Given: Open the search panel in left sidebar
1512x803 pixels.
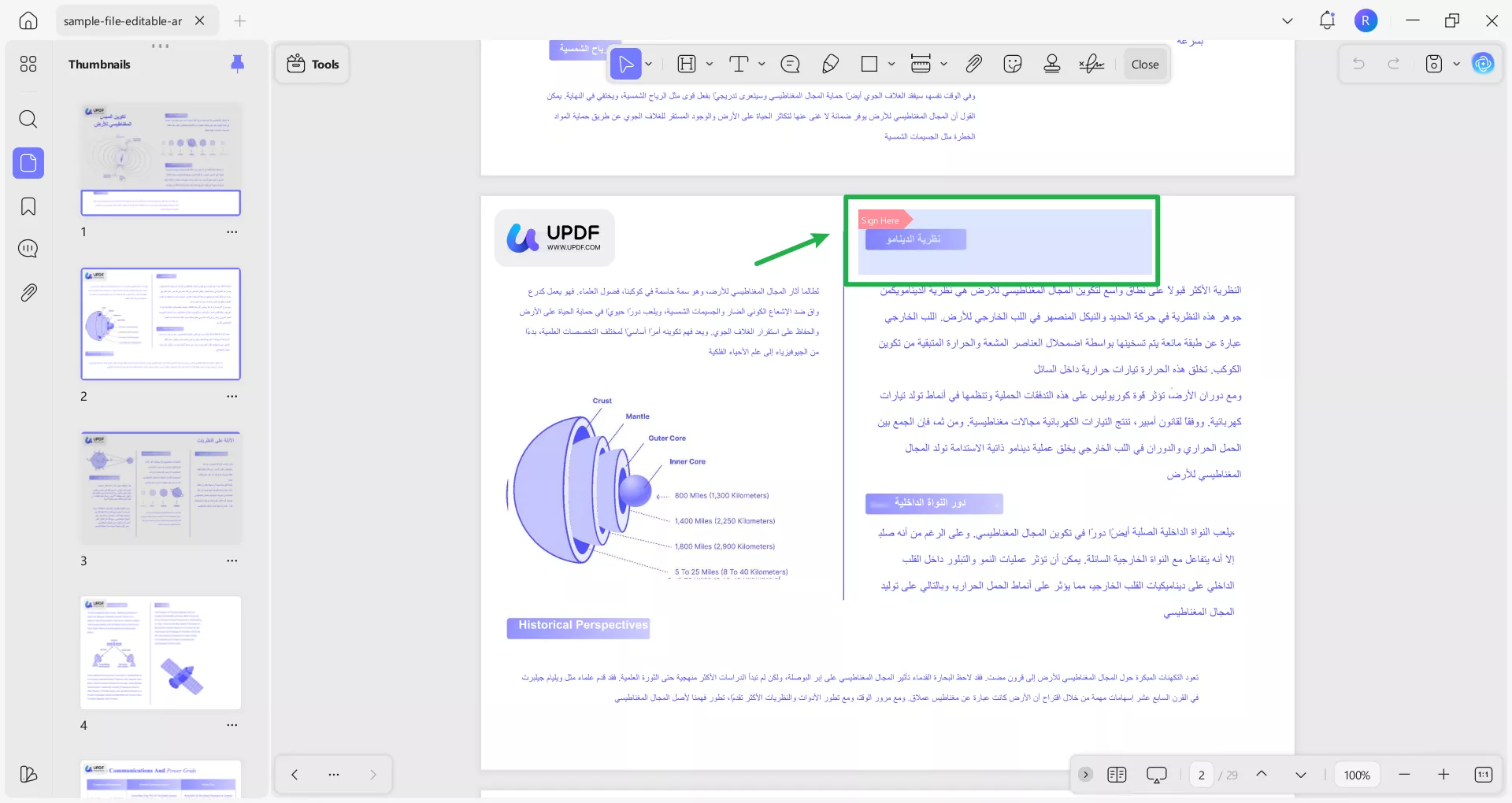Looking at the screenshot, I should pos(28,119).
